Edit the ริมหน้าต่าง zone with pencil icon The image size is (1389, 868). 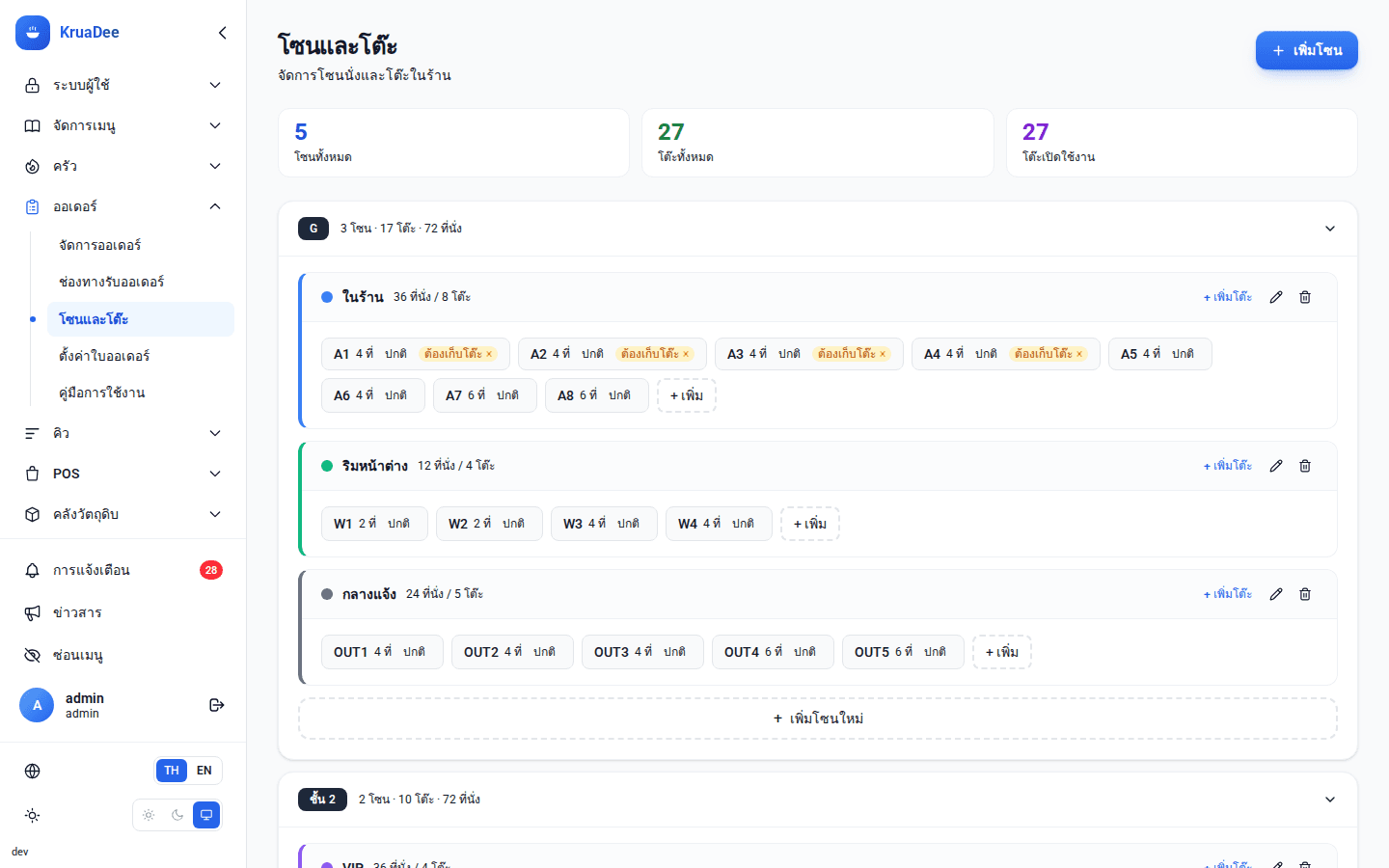tap(1276, 466)
